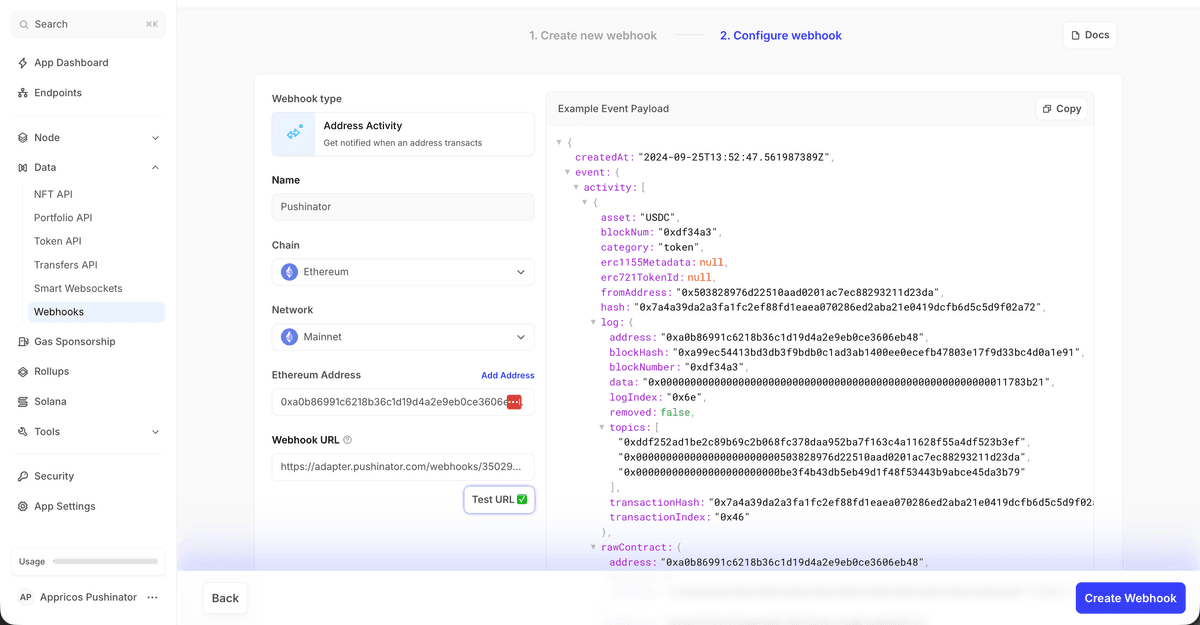Click the transactionIndex "0x46" value
This screenshot has width=1200, height=625.
tap(730, 518)
